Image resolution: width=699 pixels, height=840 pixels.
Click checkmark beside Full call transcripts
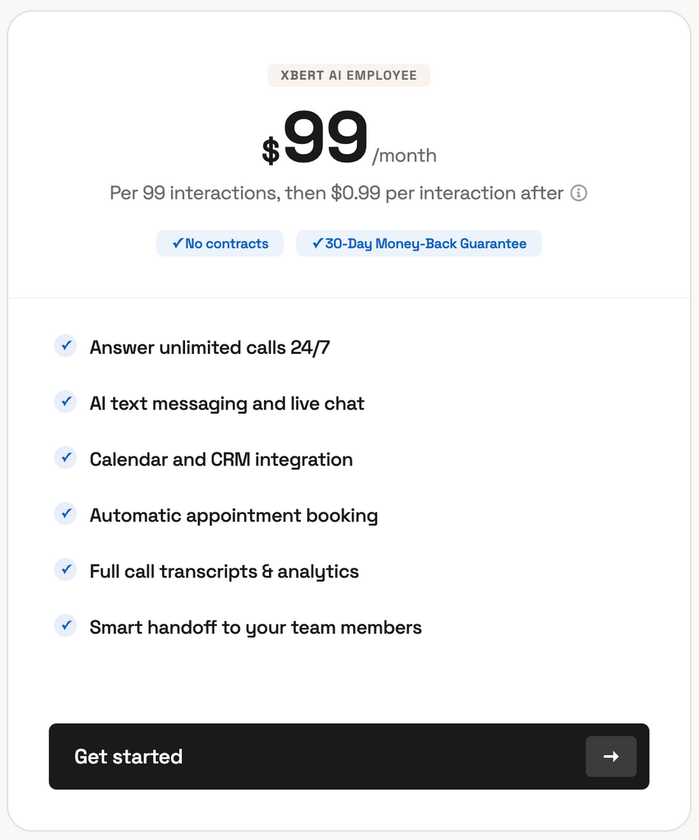coord(65,570)
